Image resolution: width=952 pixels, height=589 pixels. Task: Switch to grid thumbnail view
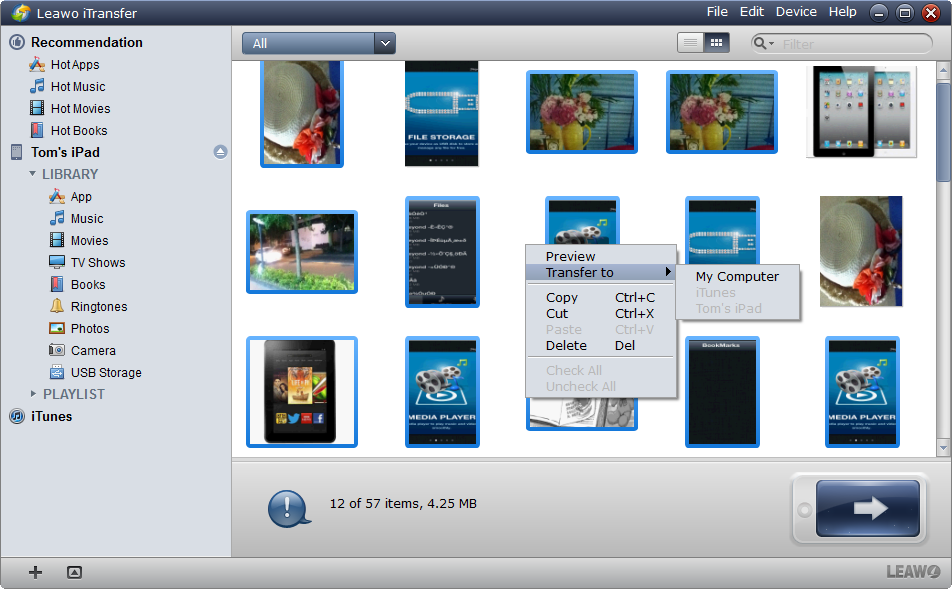coord(716,43)
